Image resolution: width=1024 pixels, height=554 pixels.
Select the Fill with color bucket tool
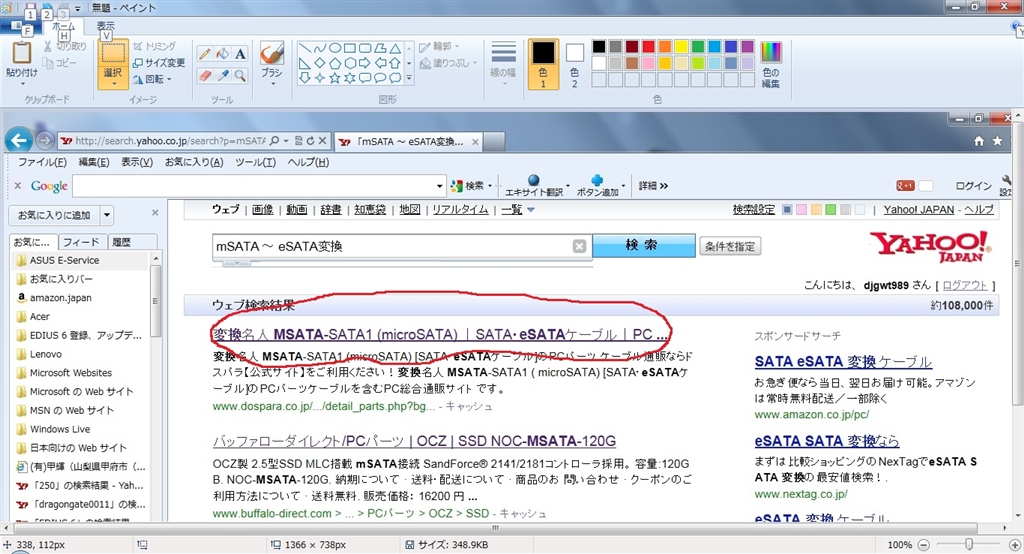point(223,54)
